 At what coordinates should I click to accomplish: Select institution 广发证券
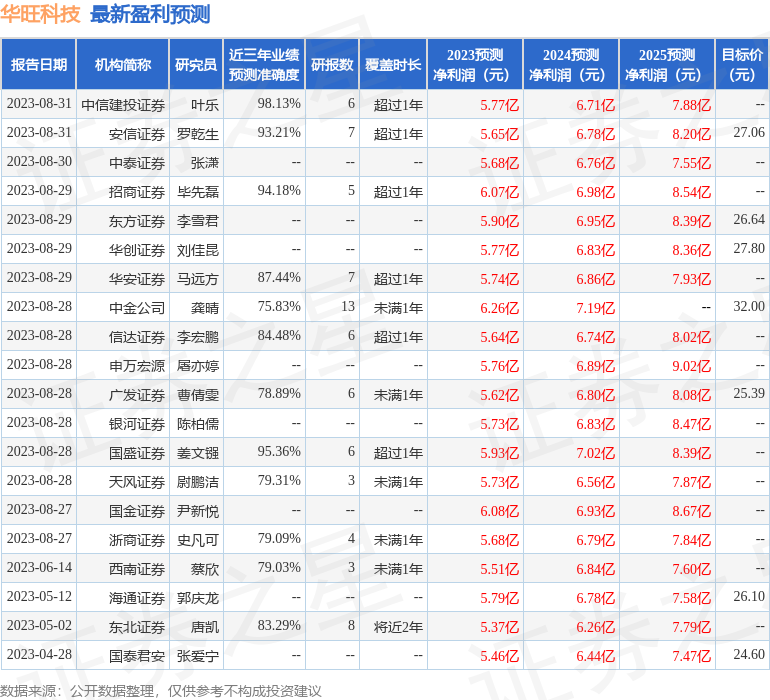click(137, 394)
